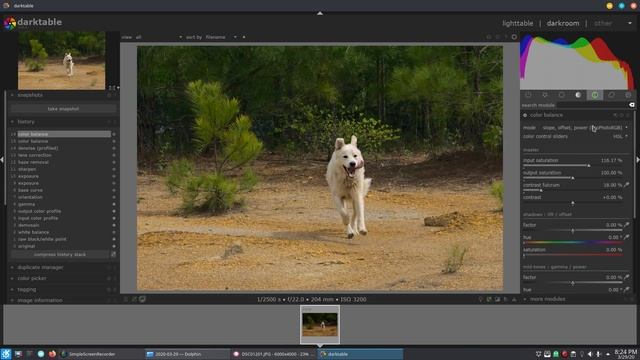
Task: Click the navigation preview thumbnail
Action: click(61, 60)
